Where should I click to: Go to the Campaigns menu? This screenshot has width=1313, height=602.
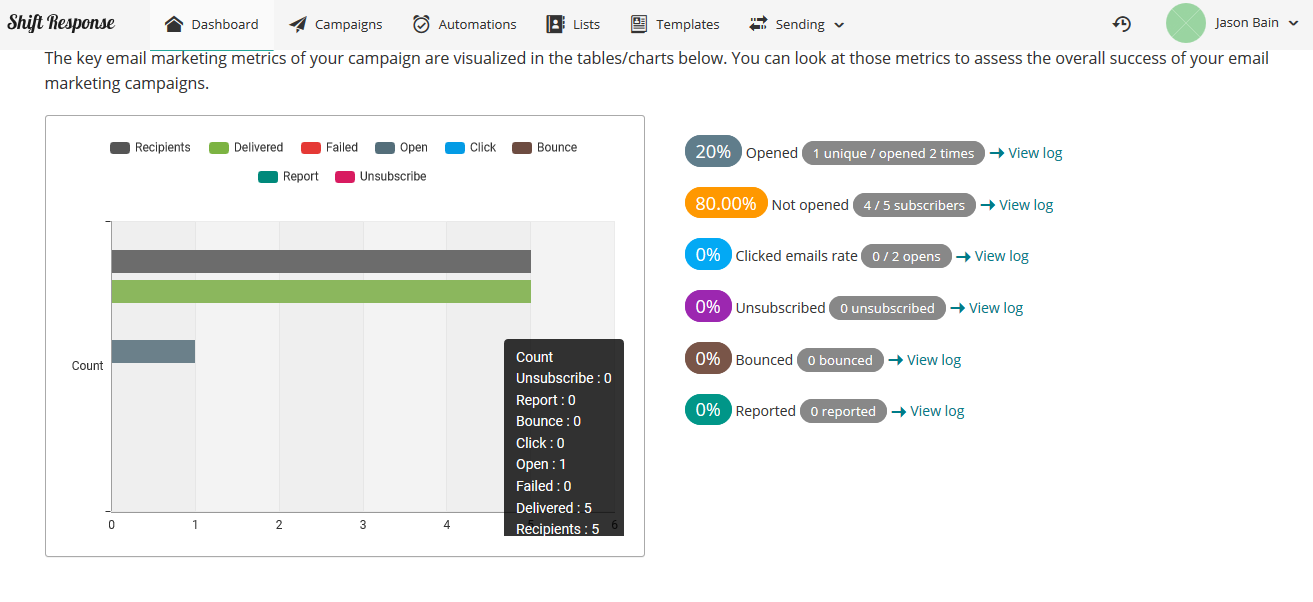pyautogui.click(x=336, y=24)
